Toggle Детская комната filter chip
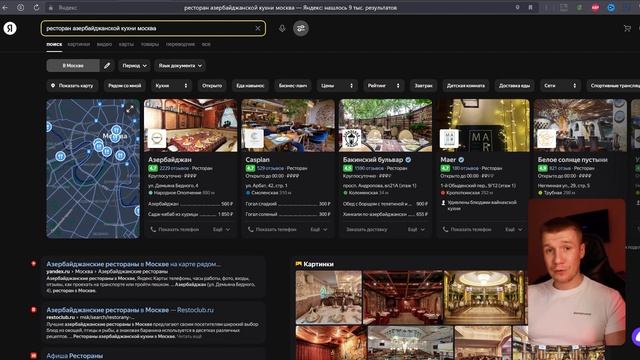The height and width of the screenshot is (360, 640). click(466, 86)
